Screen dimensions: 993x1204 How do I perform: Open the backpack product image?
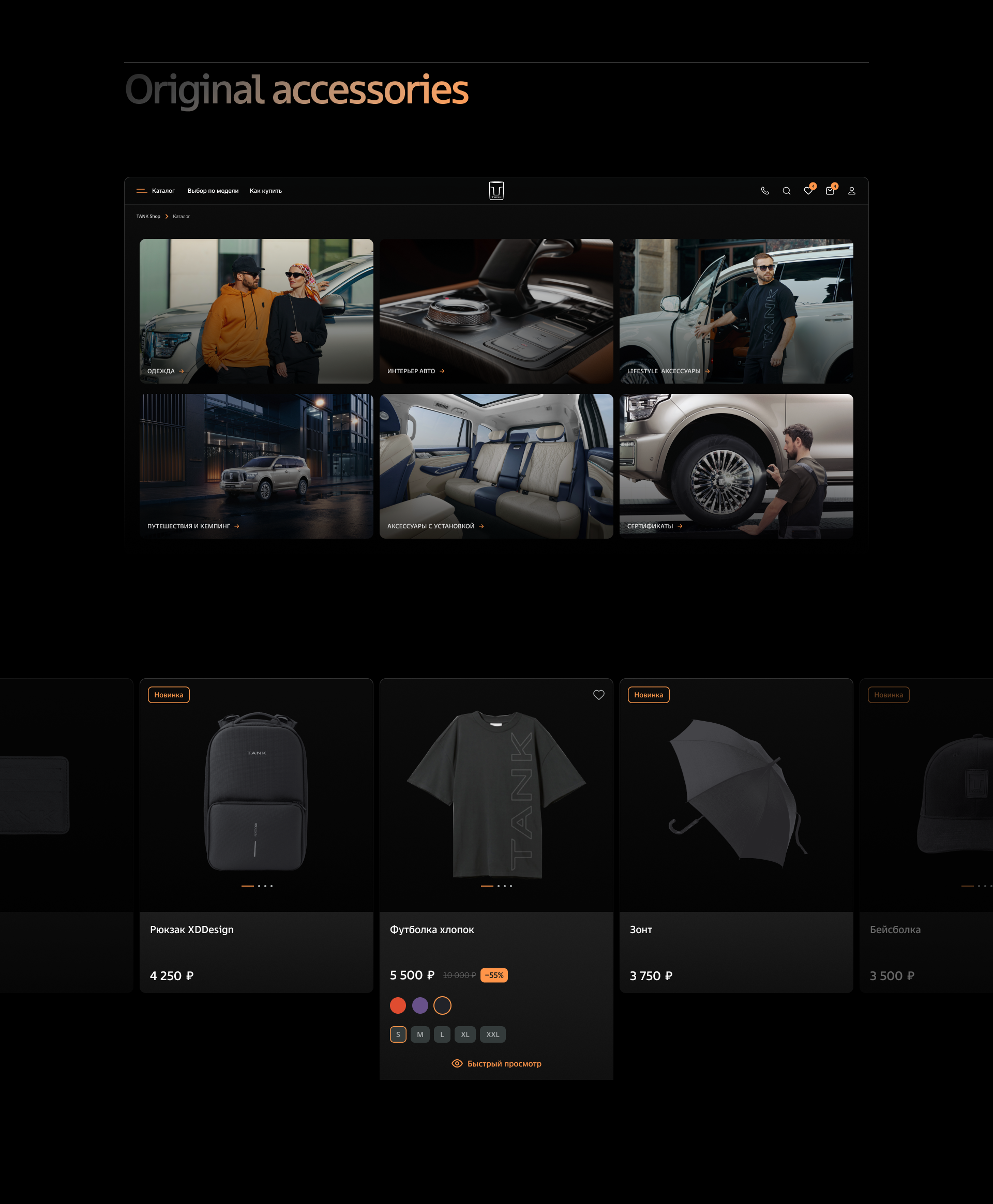click(256, 792)
